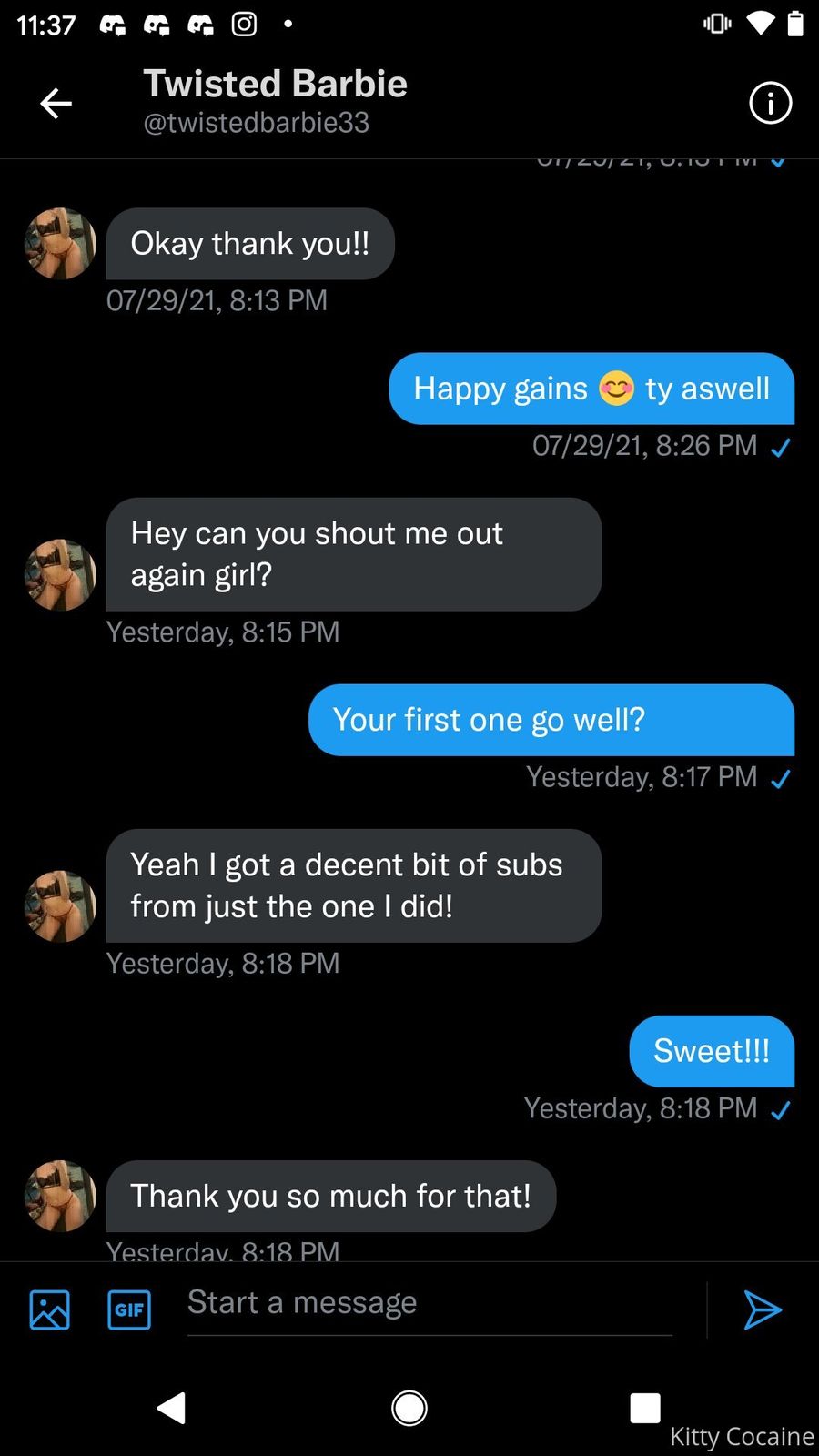Tap the "Sweet!!!" message bubble
This screenshot has height=1456, width=819.
tap(712, 1051)
